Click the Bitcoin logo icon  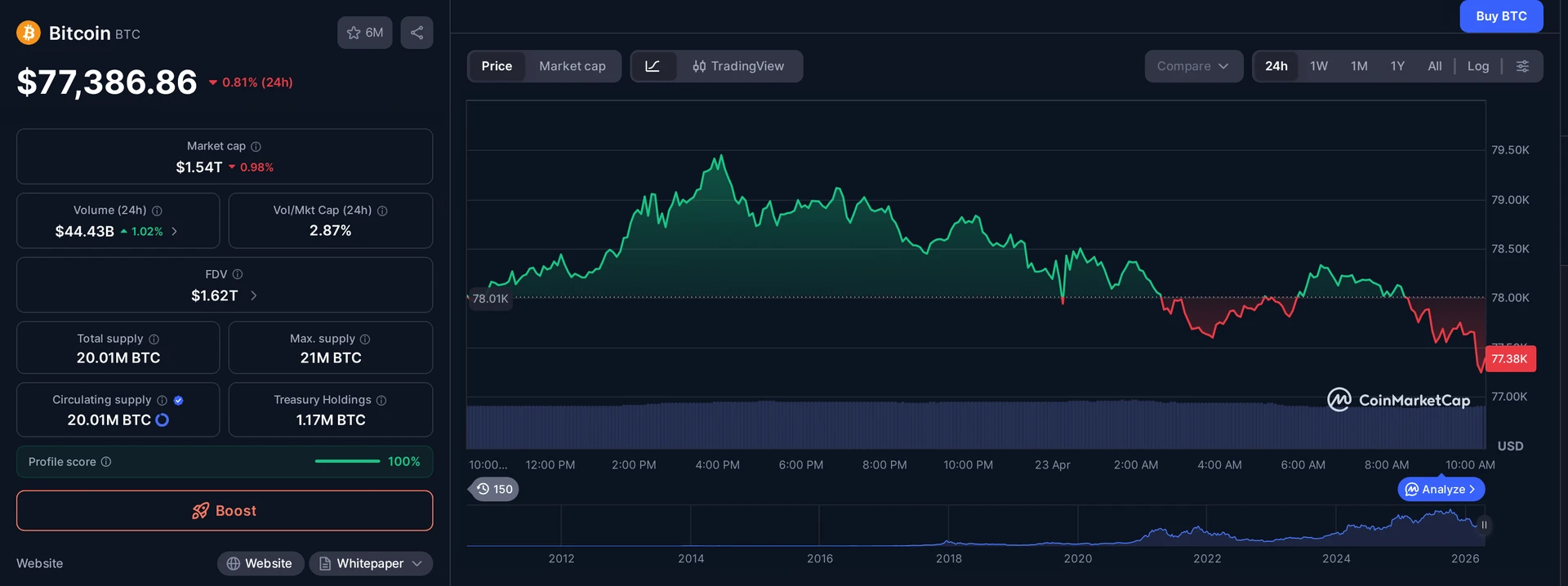(x=29, y=33)
